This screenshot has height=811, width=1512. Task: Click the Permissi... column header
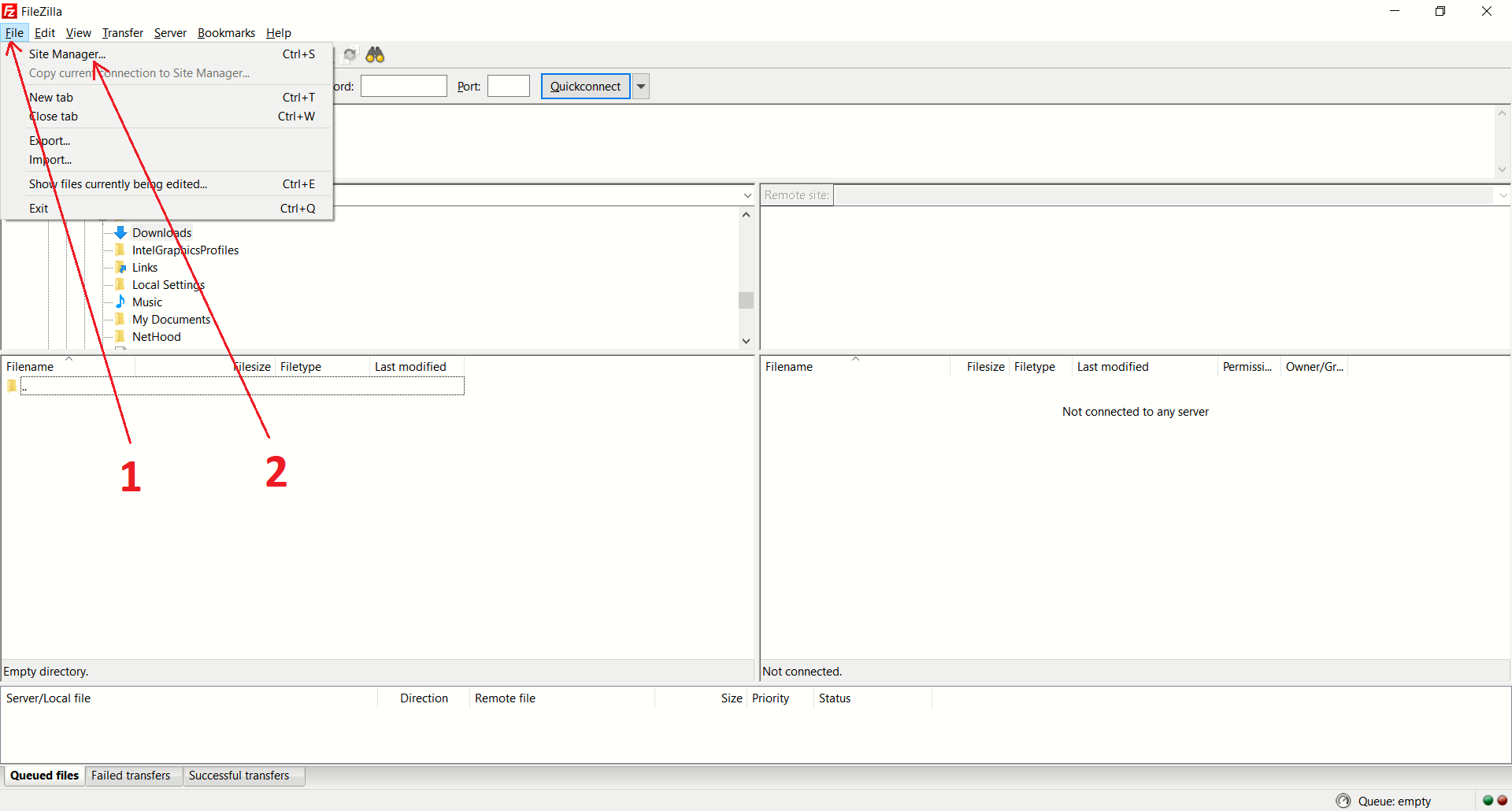click(x=1249, y=367)
